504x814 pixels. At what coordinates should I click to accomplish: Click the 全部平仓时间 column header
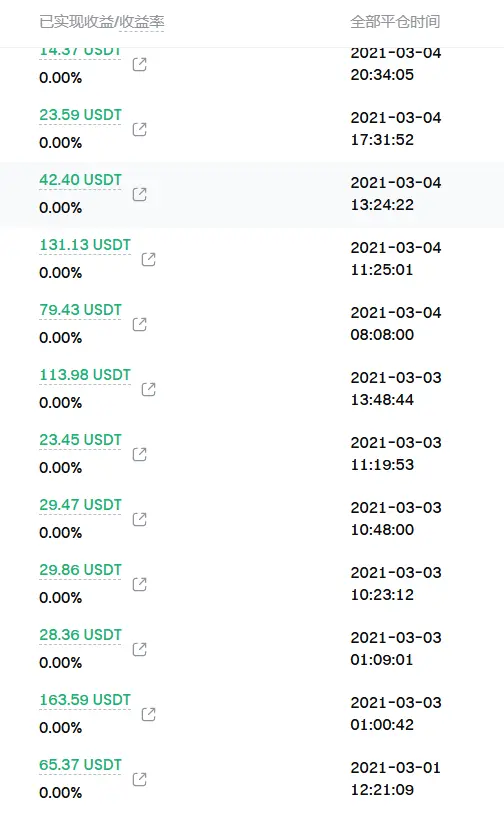pos(395,22)
